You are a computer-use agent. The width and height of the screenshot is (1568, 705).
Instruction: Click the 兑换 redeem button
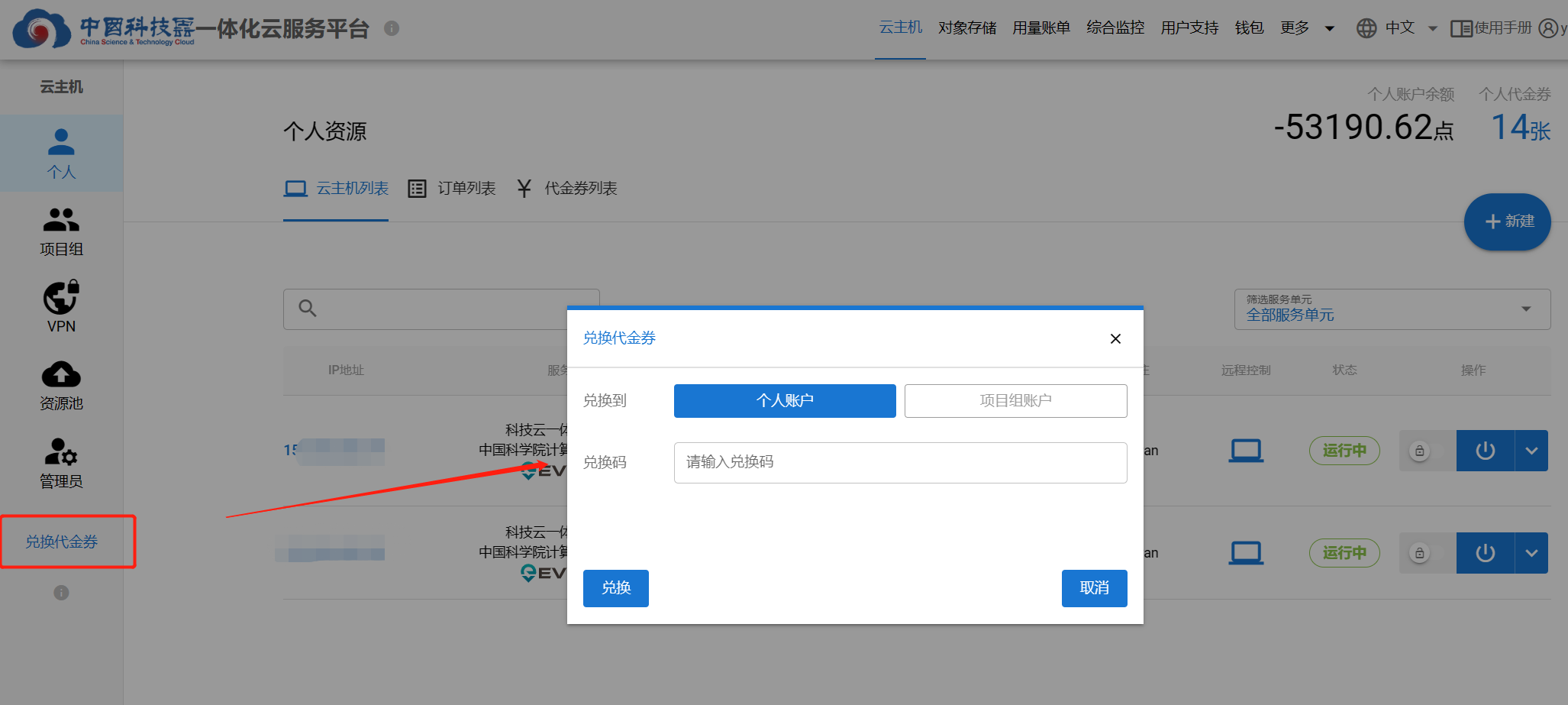[x=616, y=588]
